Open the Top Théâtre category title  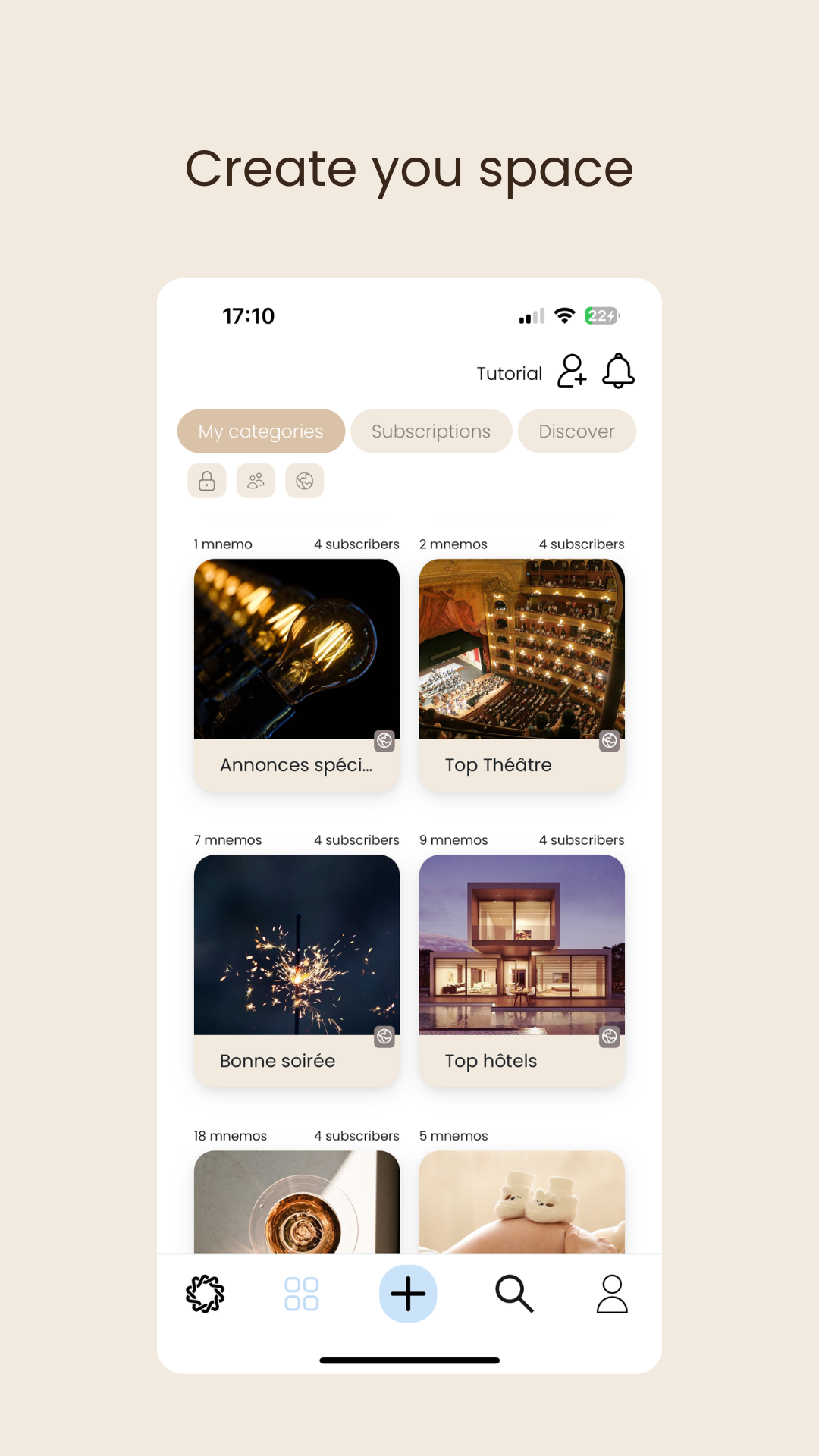point(498,765)
